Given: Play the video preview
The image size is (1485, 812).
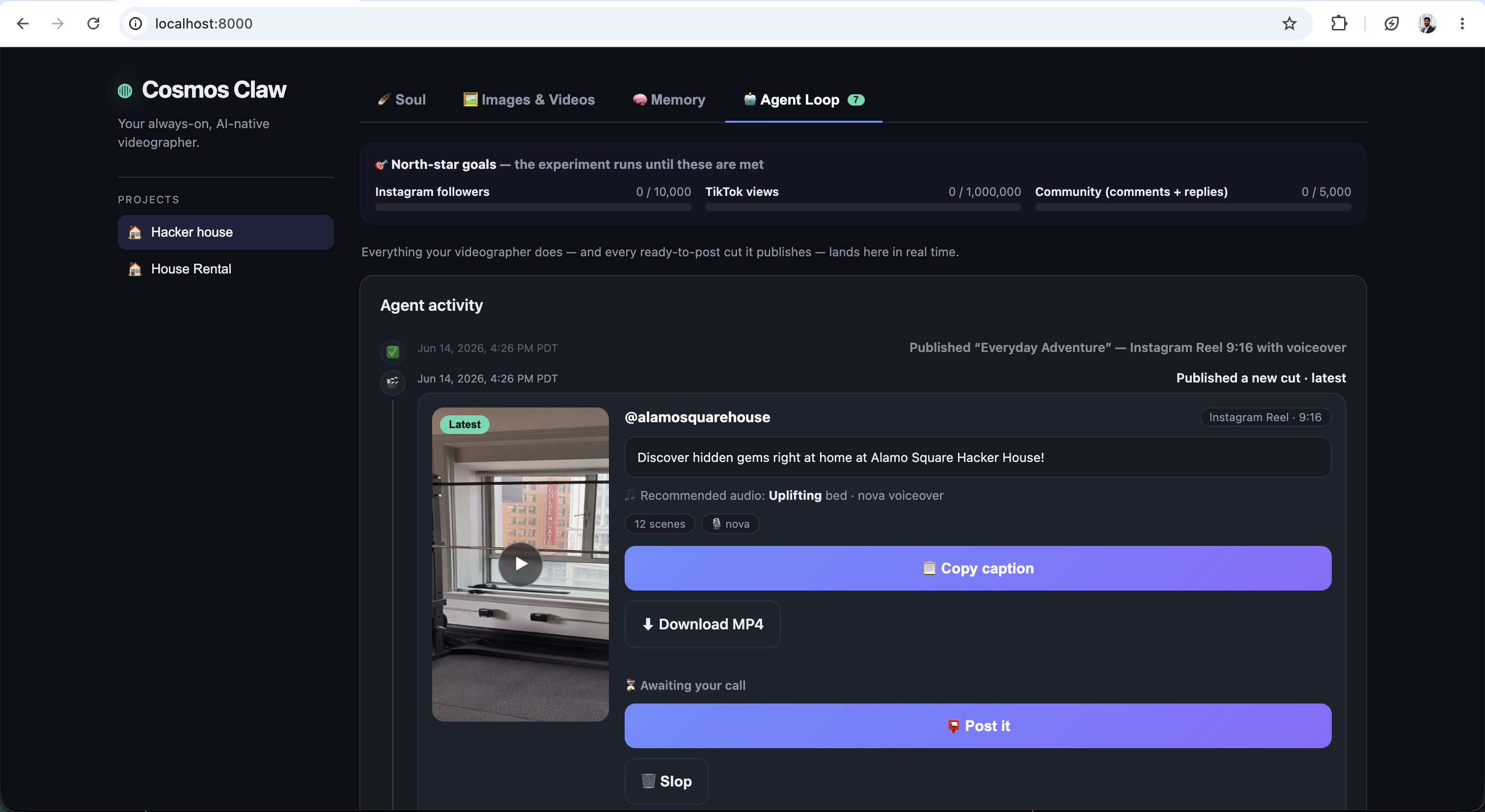Looking at the screenshot, I should tap(521, 564).
